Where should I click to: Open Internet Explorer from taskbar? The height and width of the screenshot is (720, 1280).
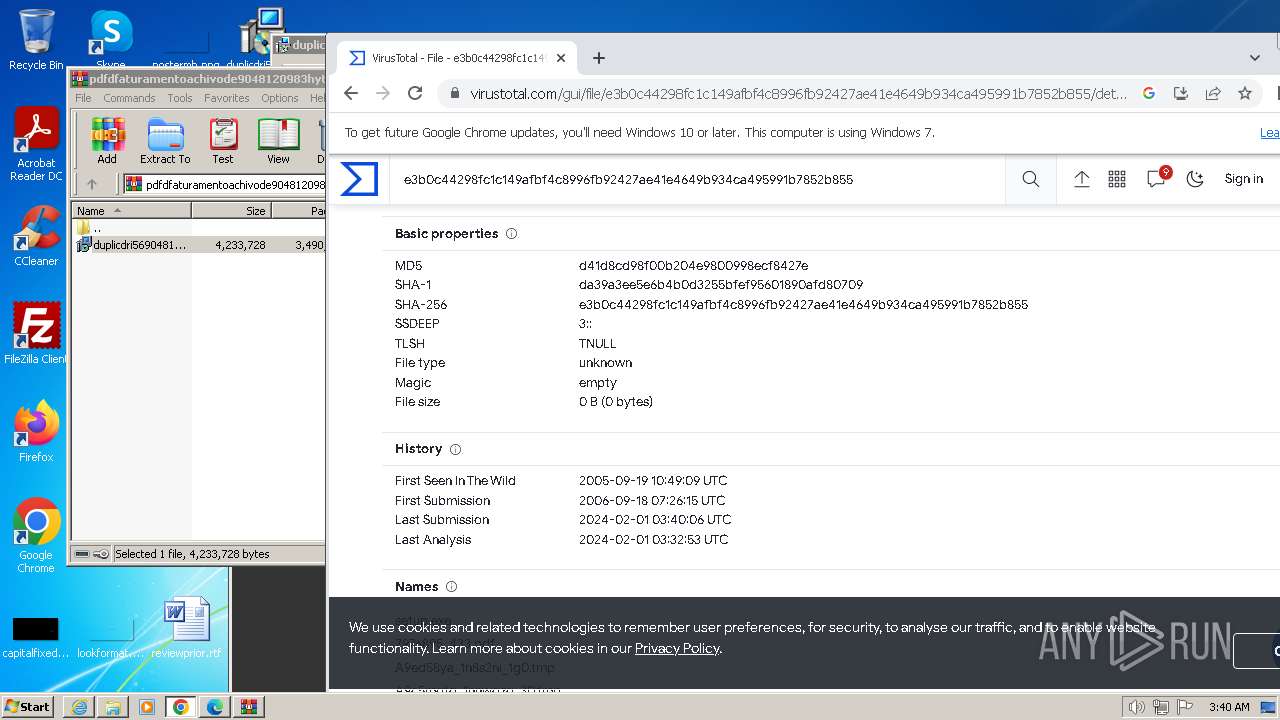[79, 707]
